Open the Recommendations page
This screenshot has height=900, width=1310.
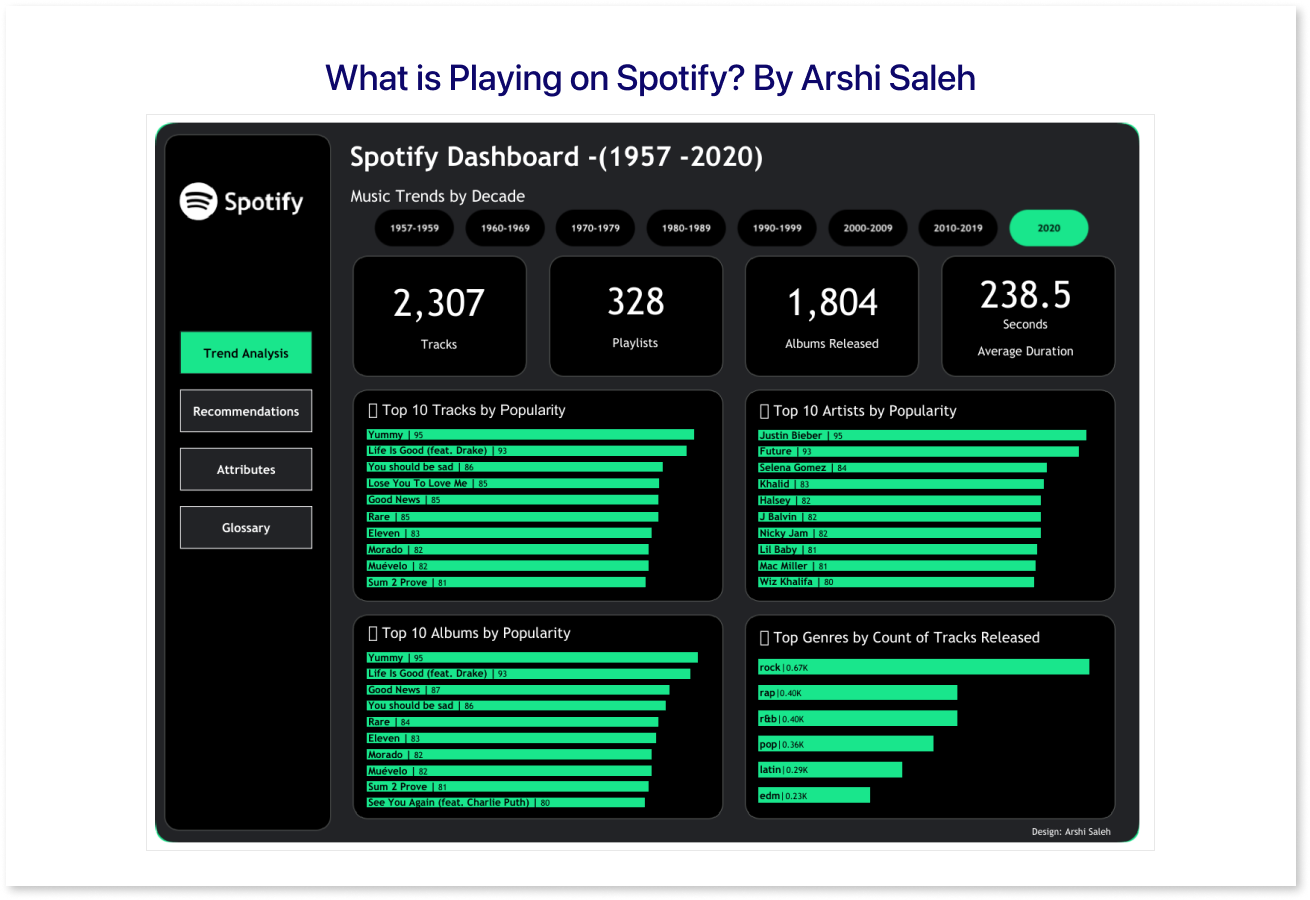(246, 411)
